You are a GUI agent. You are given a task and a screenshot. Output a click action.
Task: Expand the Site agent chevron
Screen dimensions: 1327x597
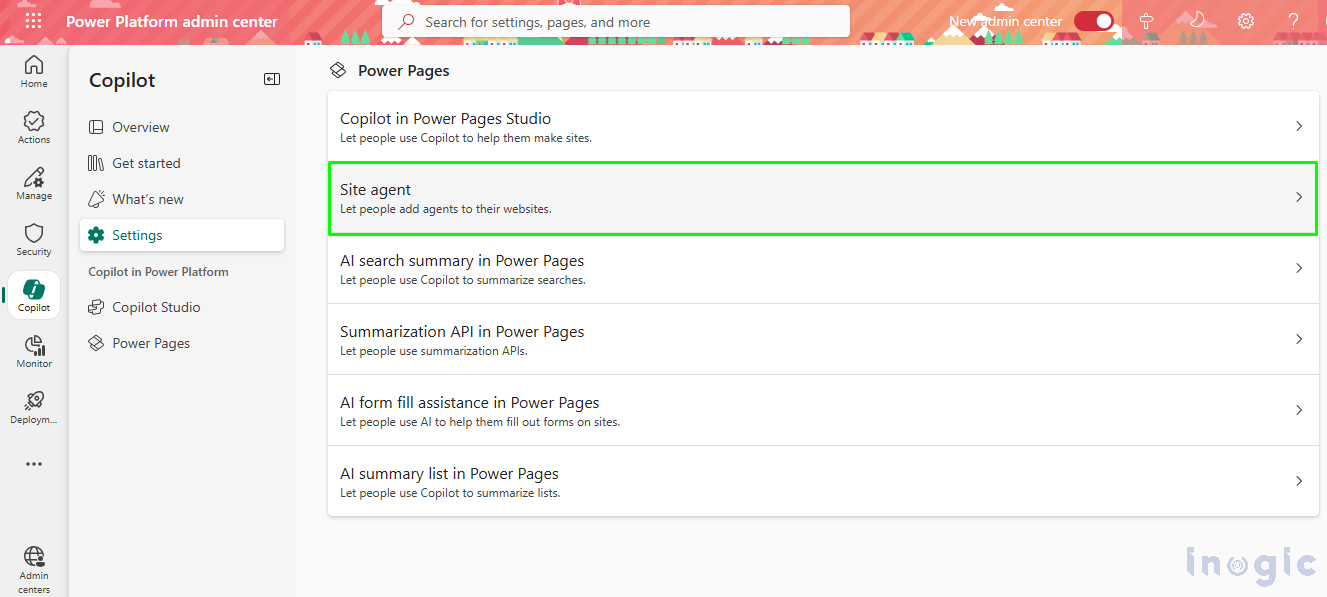(1299, 197)
